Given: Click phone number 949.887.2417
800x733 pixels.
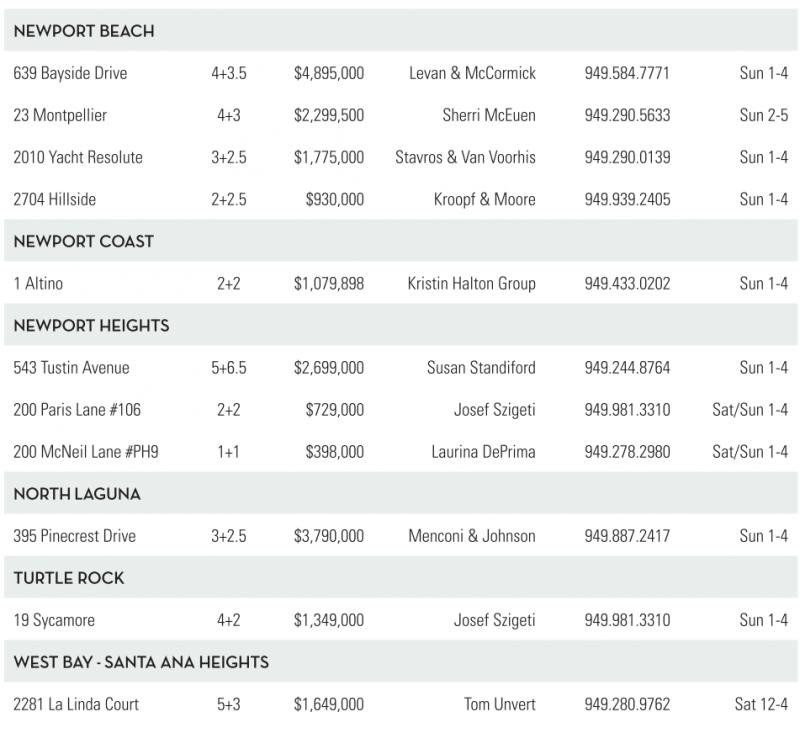Looking at the screenshot, I should [627, 536].
